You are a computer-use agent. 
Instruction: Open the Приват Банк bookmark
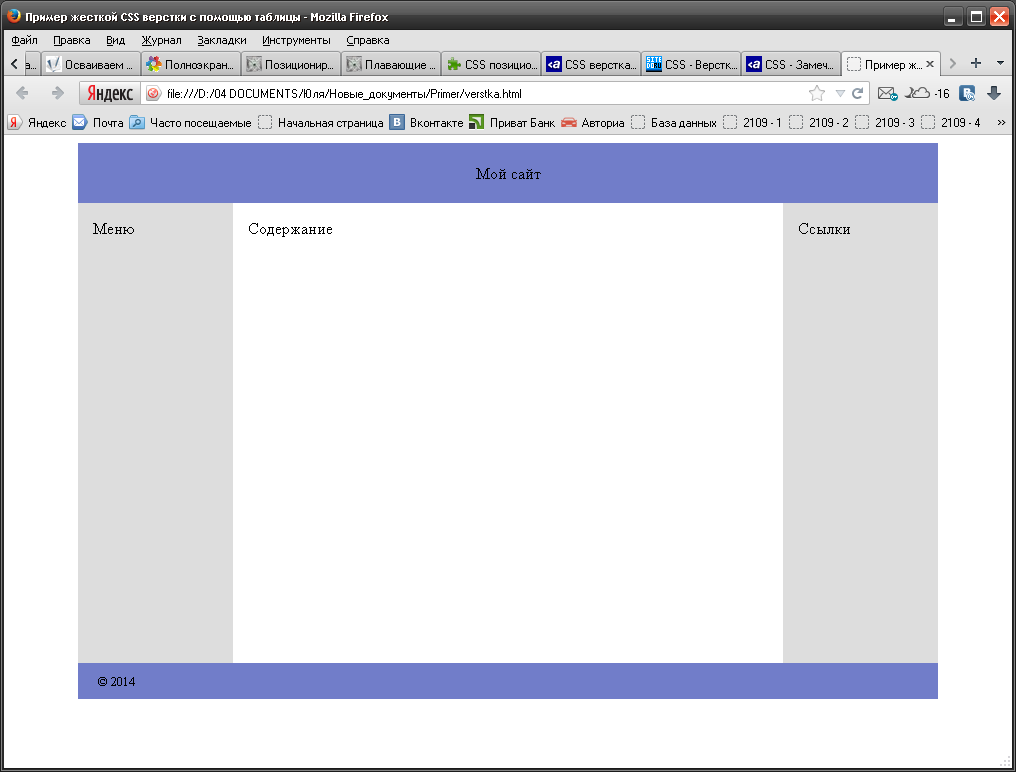tap(512, 123)
